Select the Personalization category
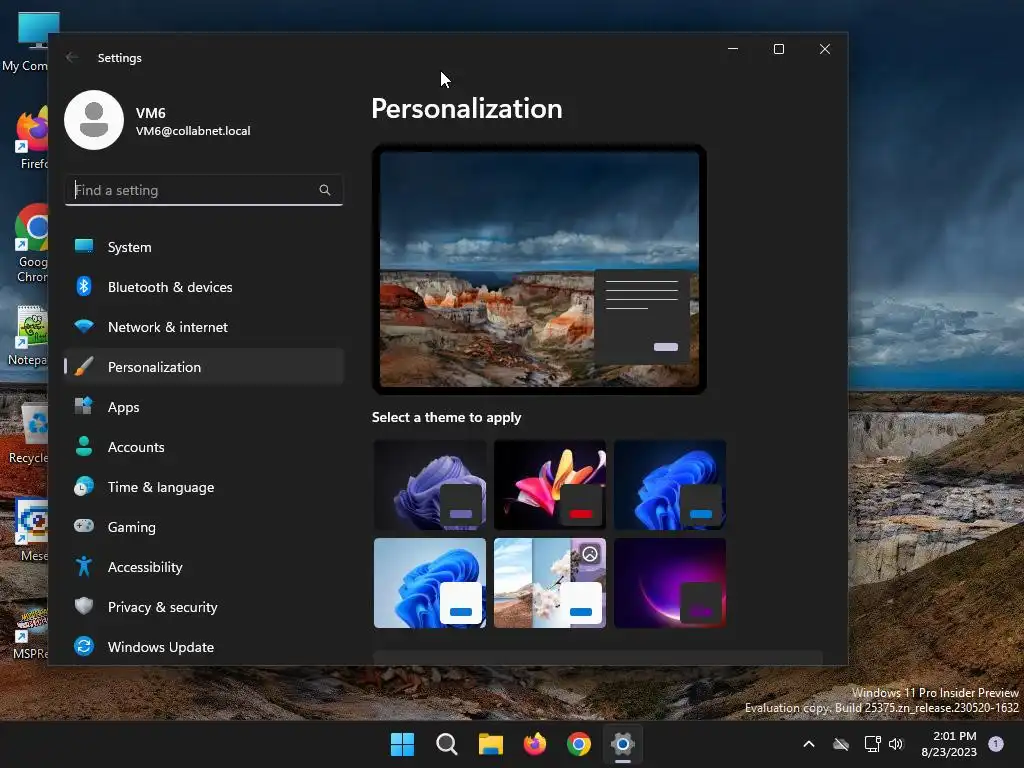1024x768 pixels. click(x=204, y=367)
